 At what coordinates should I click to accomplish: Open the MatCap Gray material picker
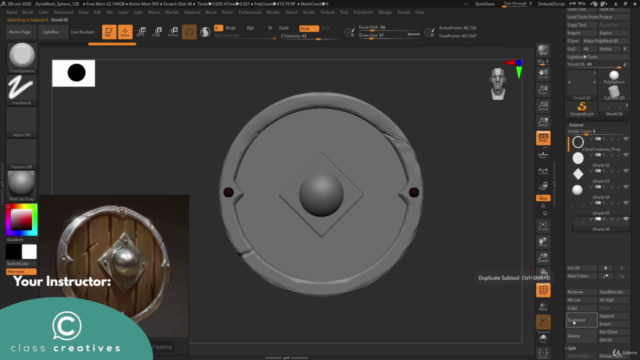point(22,186)
